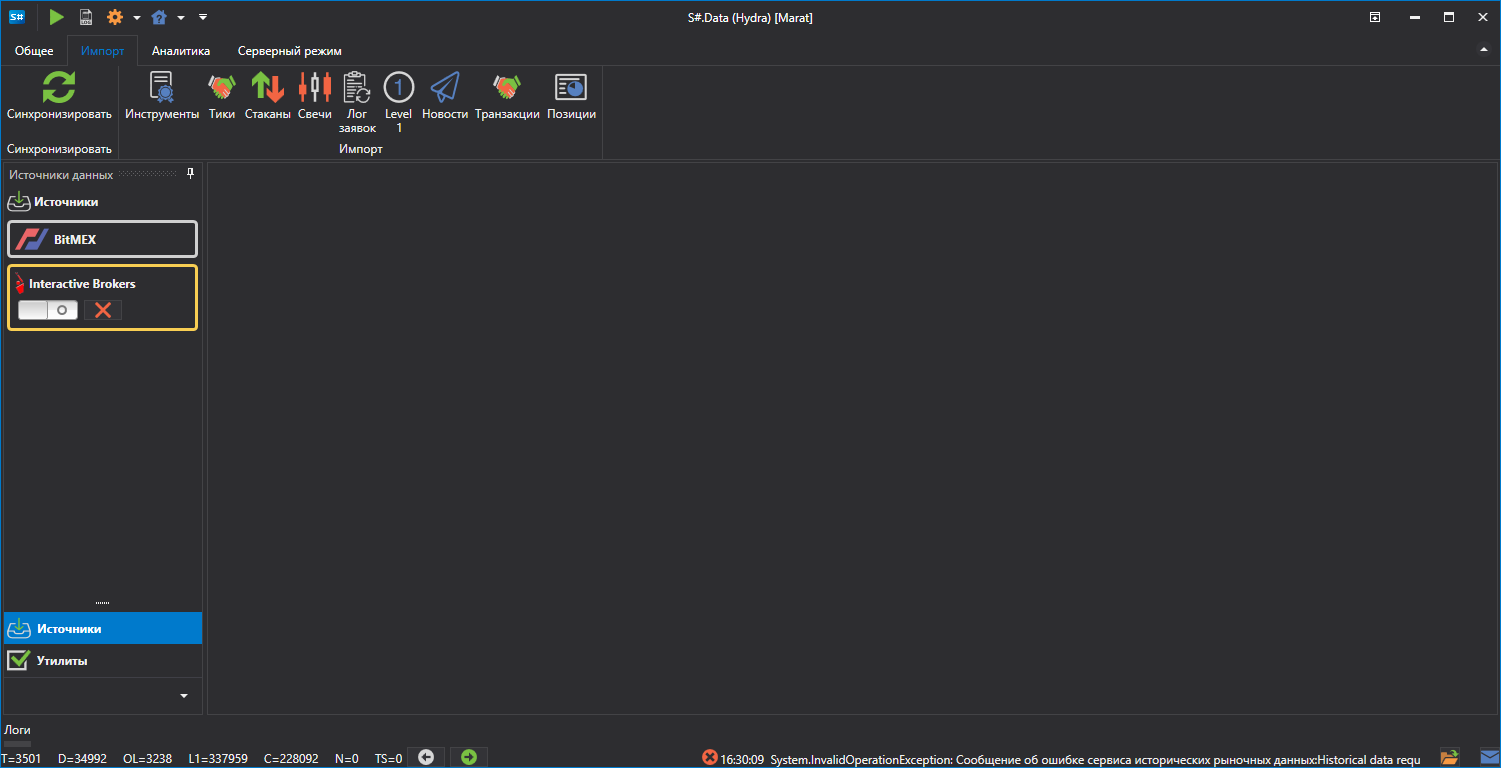This screenshot has width=1501, height=768.
Task: Click the navigation pane splitter grip
Action: tap(103, 603)
